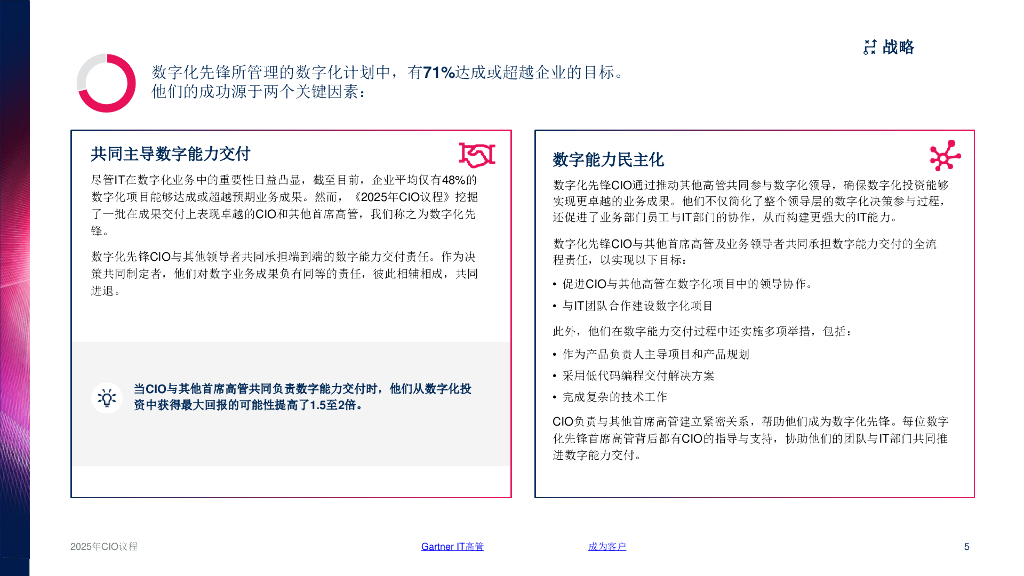This screenshot has width=1024, height=576.
Task: Open the 成为客户 link
Action: (607, 546)
